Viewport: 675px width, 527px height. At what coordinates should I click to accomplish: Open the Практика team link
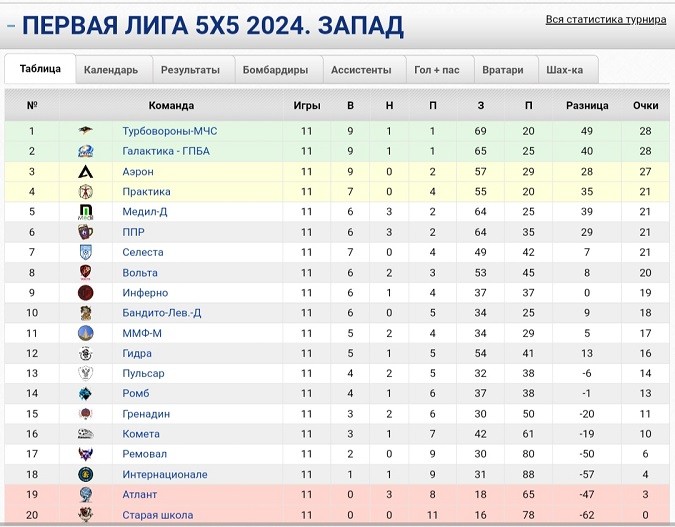[x=146, y=192]
